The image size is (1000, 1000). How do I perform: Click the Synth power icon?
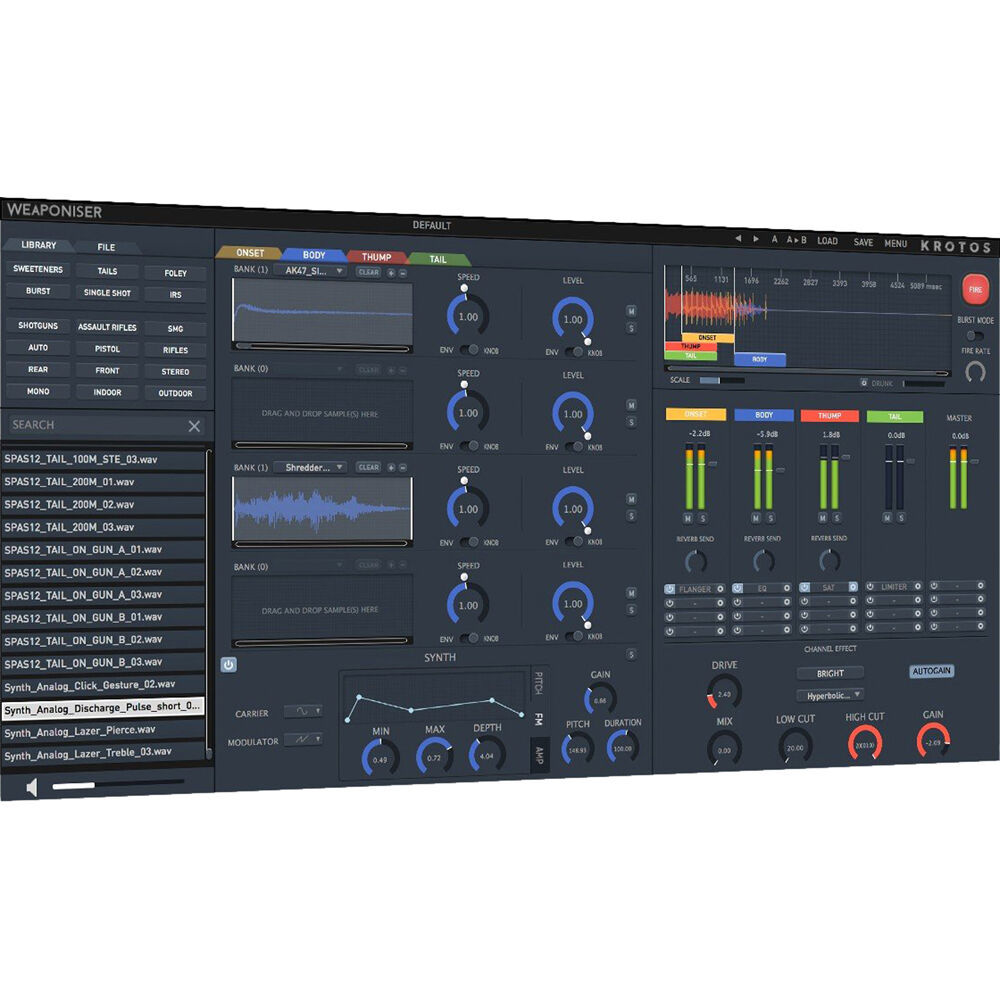click(x=228, y=664)
